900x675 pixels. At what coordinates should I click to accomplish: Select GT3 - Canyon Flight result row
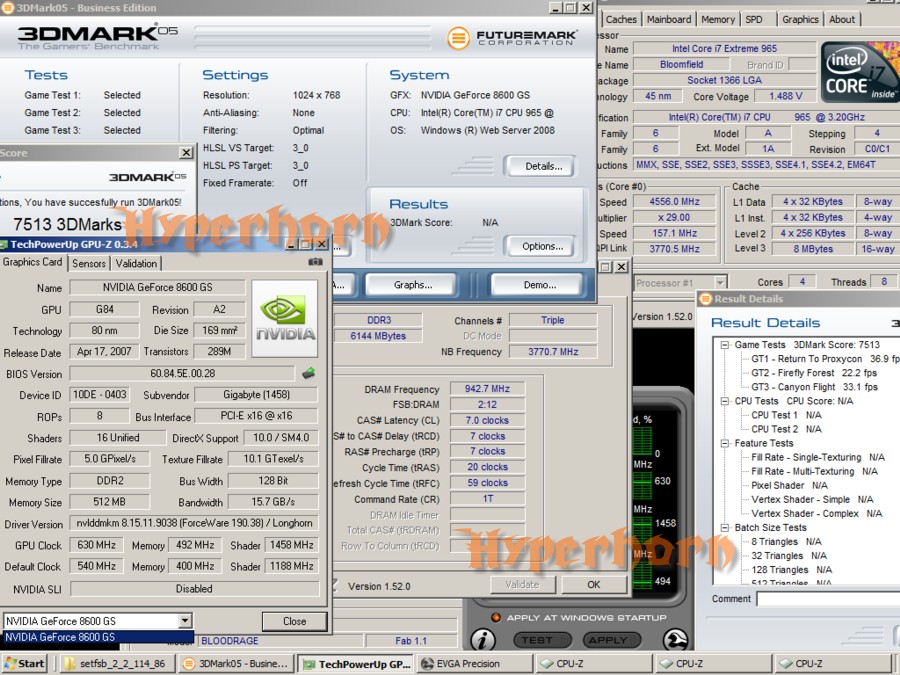point(814,387)
